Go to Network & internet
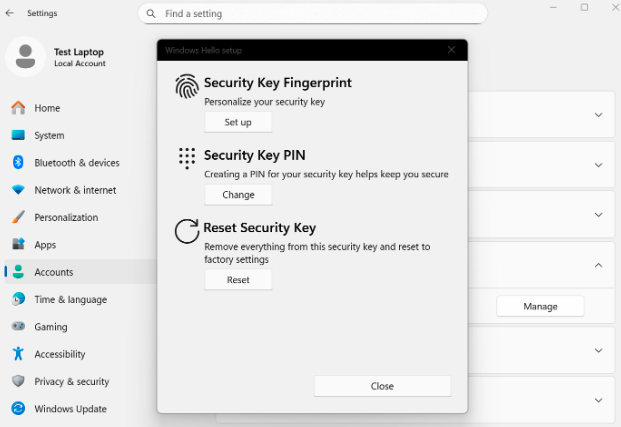This screenshot has height=427, width=621. tap(75, 190)
